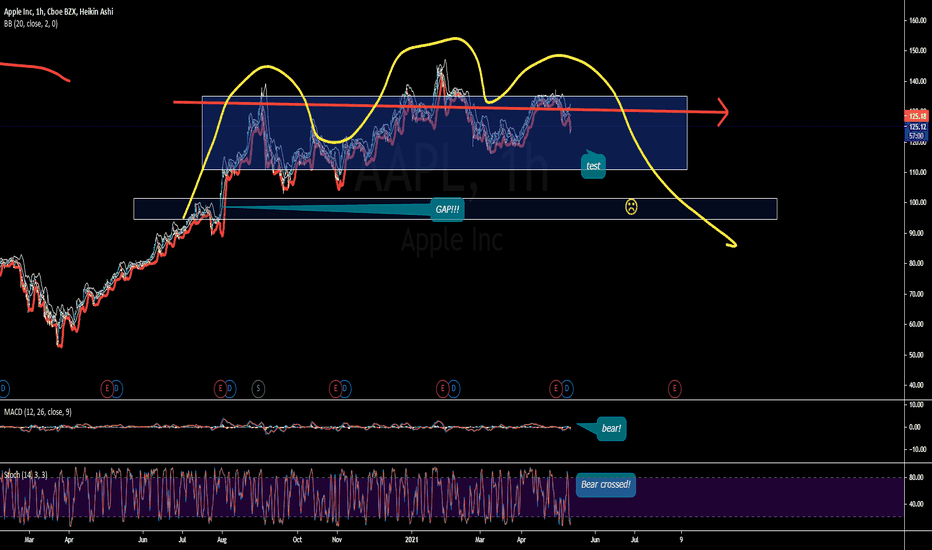Image resolution: width=932 pixels, height=550 pixels.
Task: Click the 2021 label on time axis
Action: click(411, 540)
